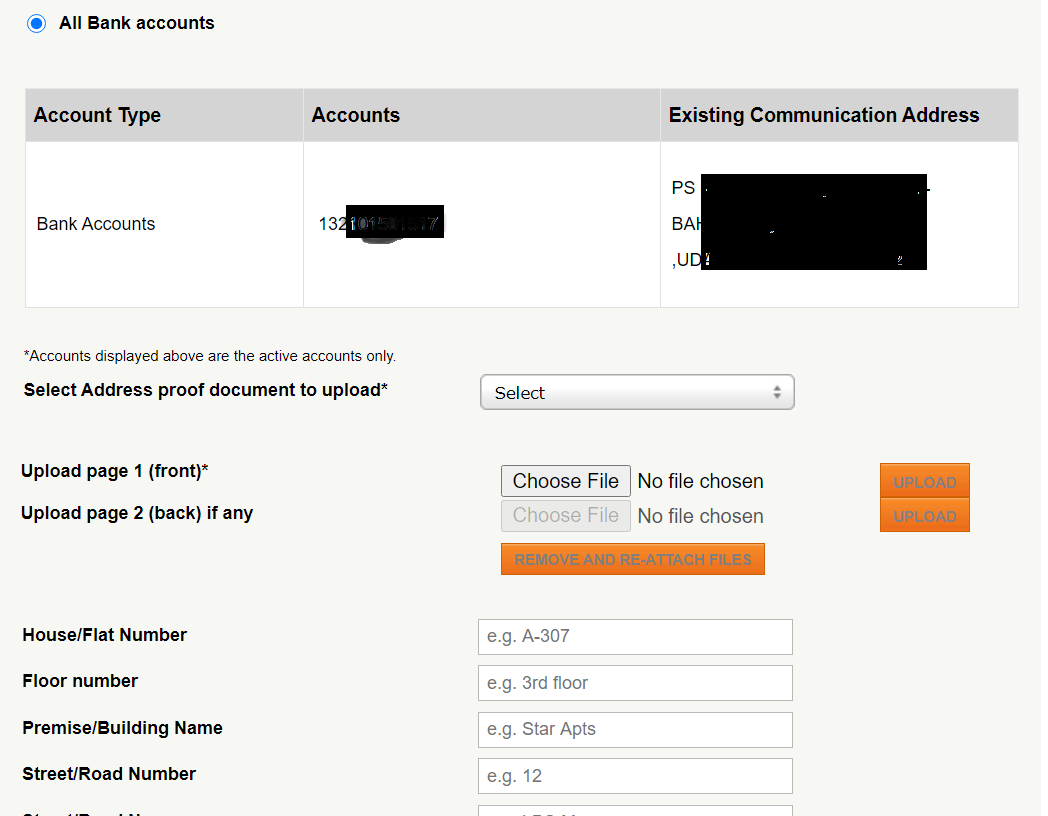Image resolution: width=1048 pixels, height=816 pixels.
Task: Click inside the House/Flat Number field
Action: [x=635, y=637]
